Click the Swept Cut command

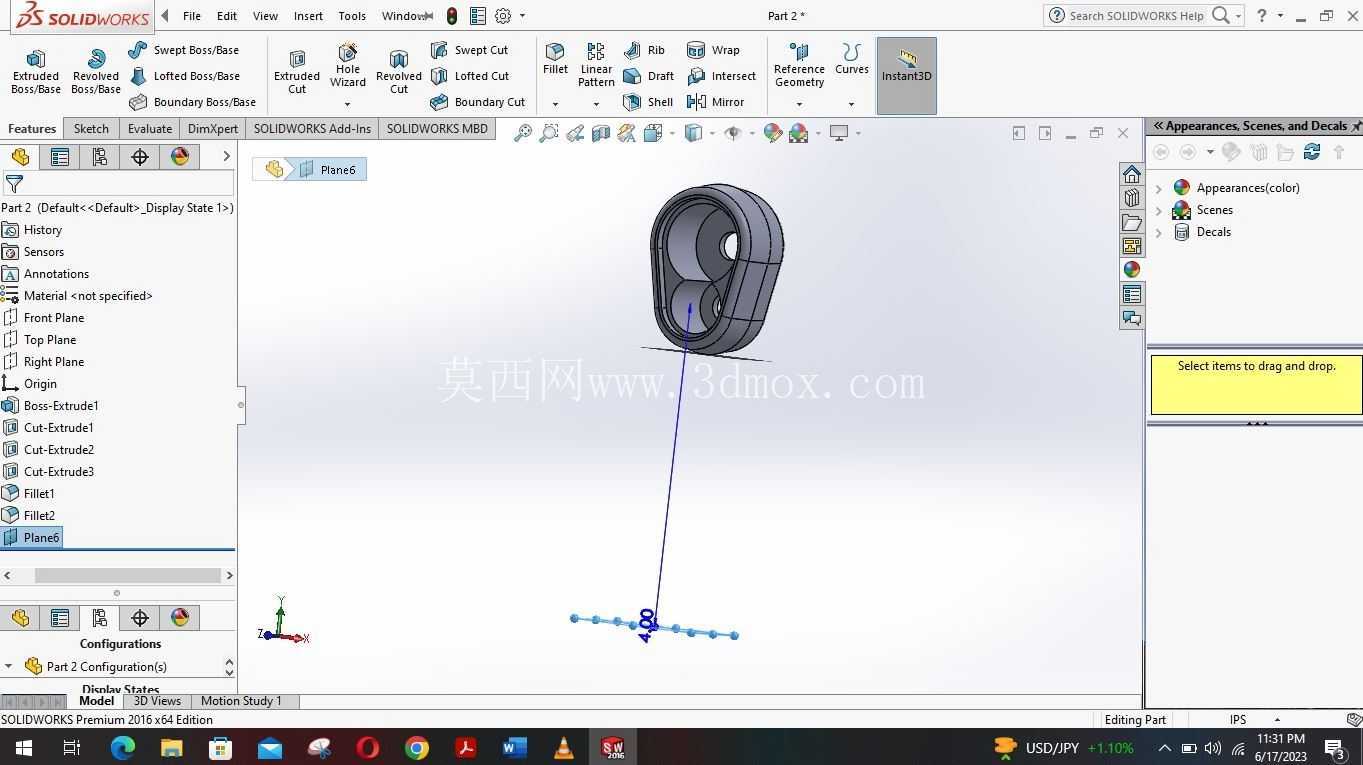click(x=469, y=50)
